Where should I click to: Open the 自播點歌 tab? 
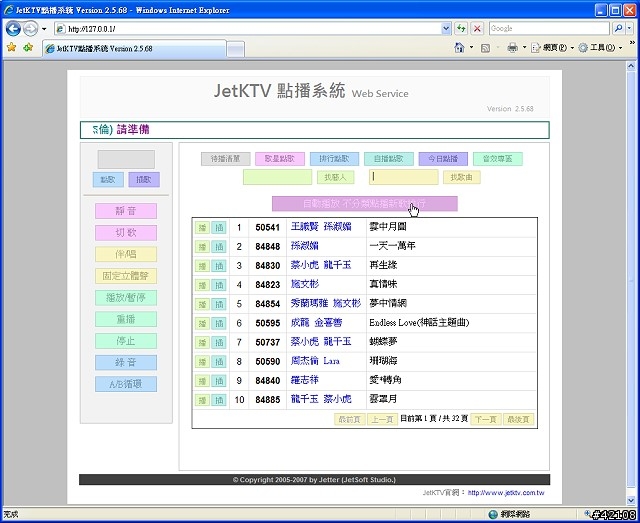click(389, 159)
